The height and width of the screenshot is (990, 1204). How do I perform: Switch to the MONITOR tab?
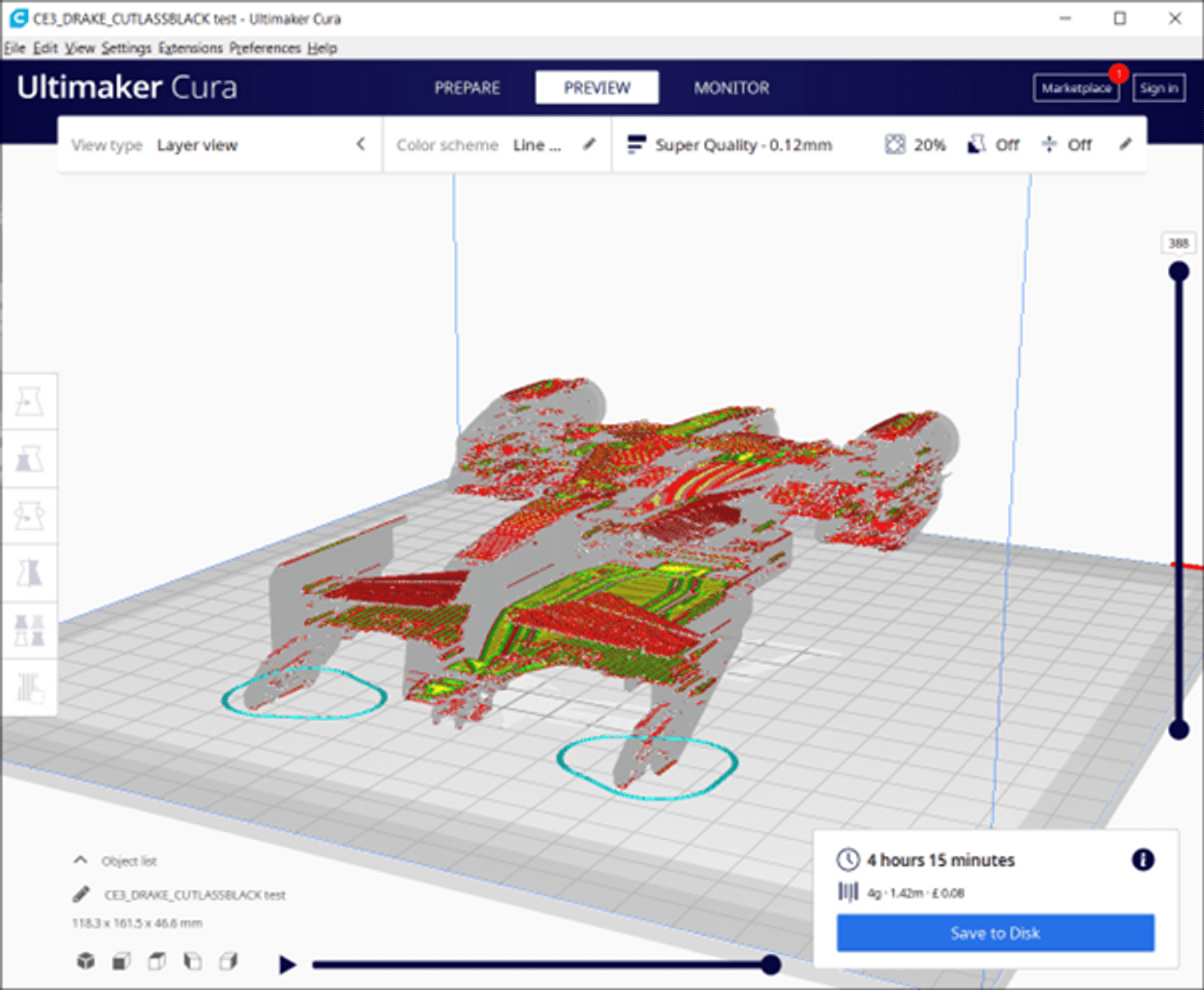pyautogui.click(x=731, y=88)
